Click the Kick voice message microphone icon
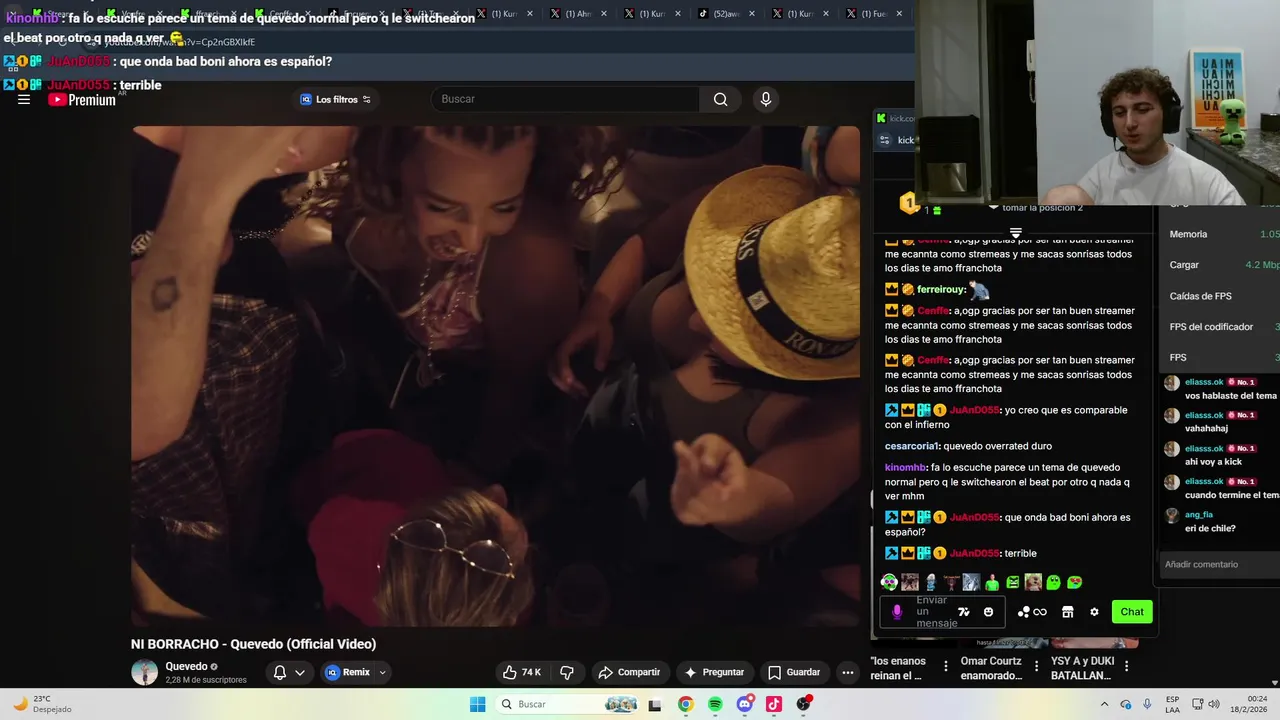This screenshot has height=720, width=1280. point(897,612)
